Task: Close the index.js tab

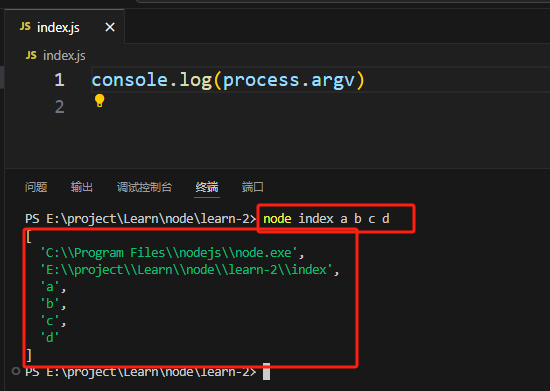Action: click(x=110, y=27)
